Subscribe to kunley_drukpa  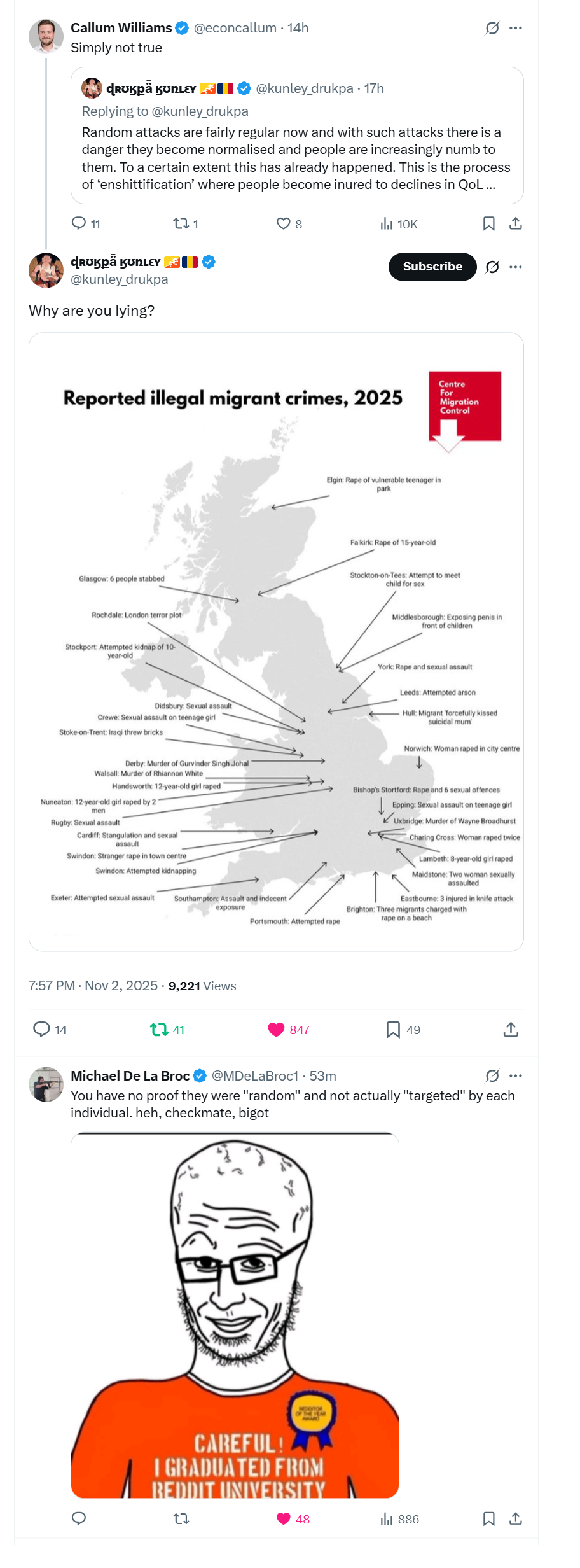[x=432, y=267]
